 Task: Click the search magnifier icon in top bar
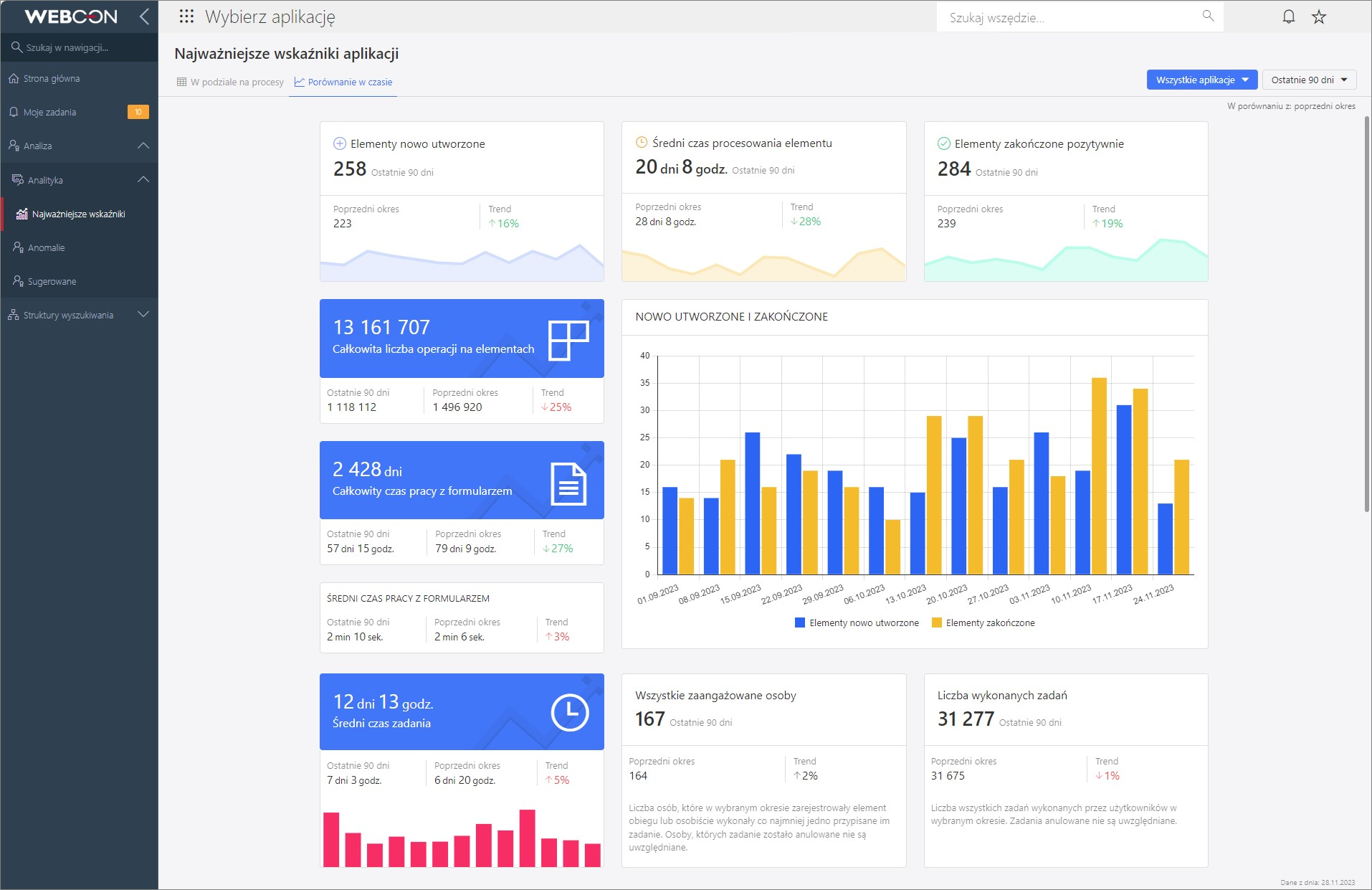pos(1208,16)
